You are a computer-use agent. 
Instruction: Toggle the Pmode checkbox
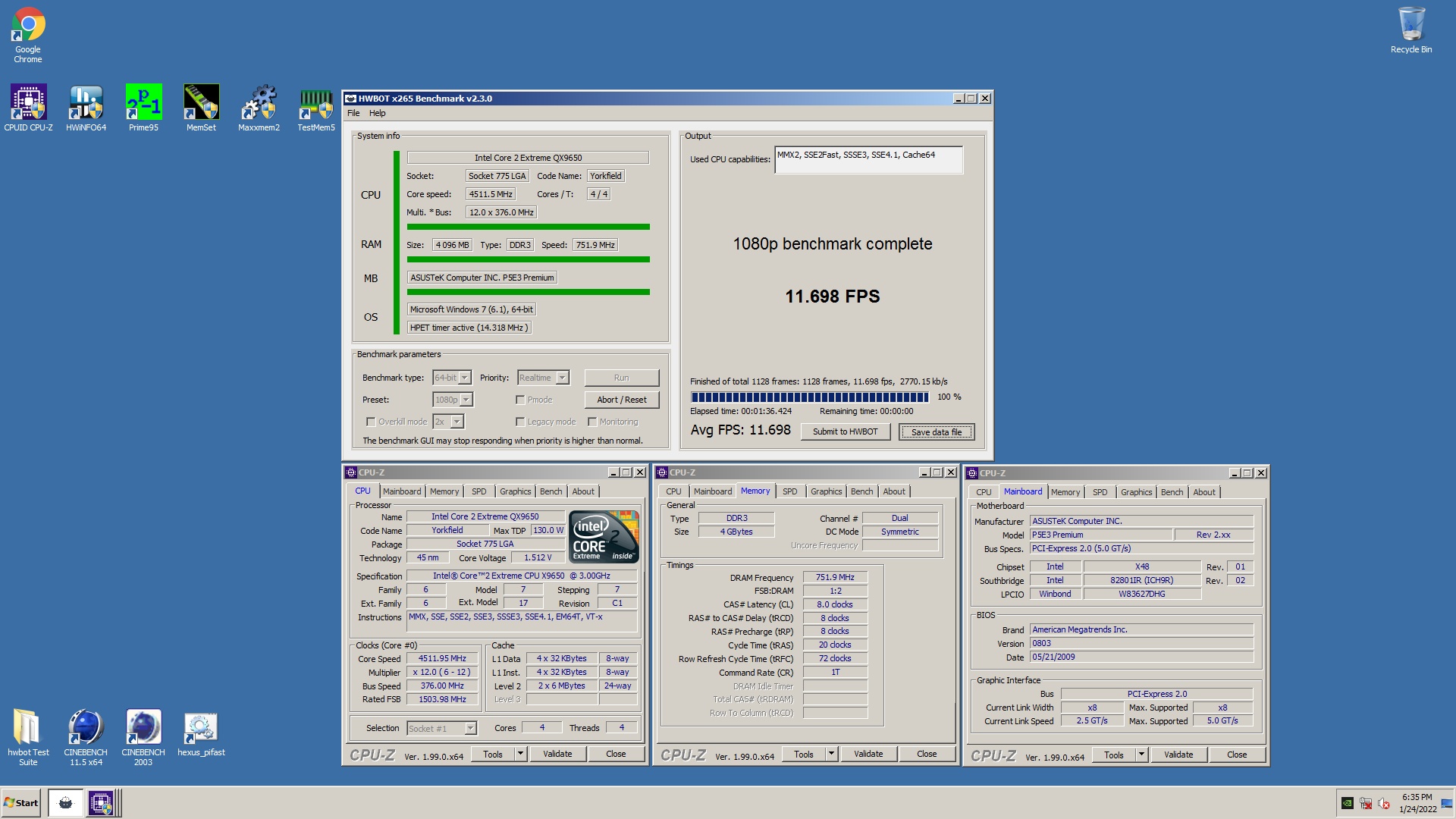pos(520,400)
